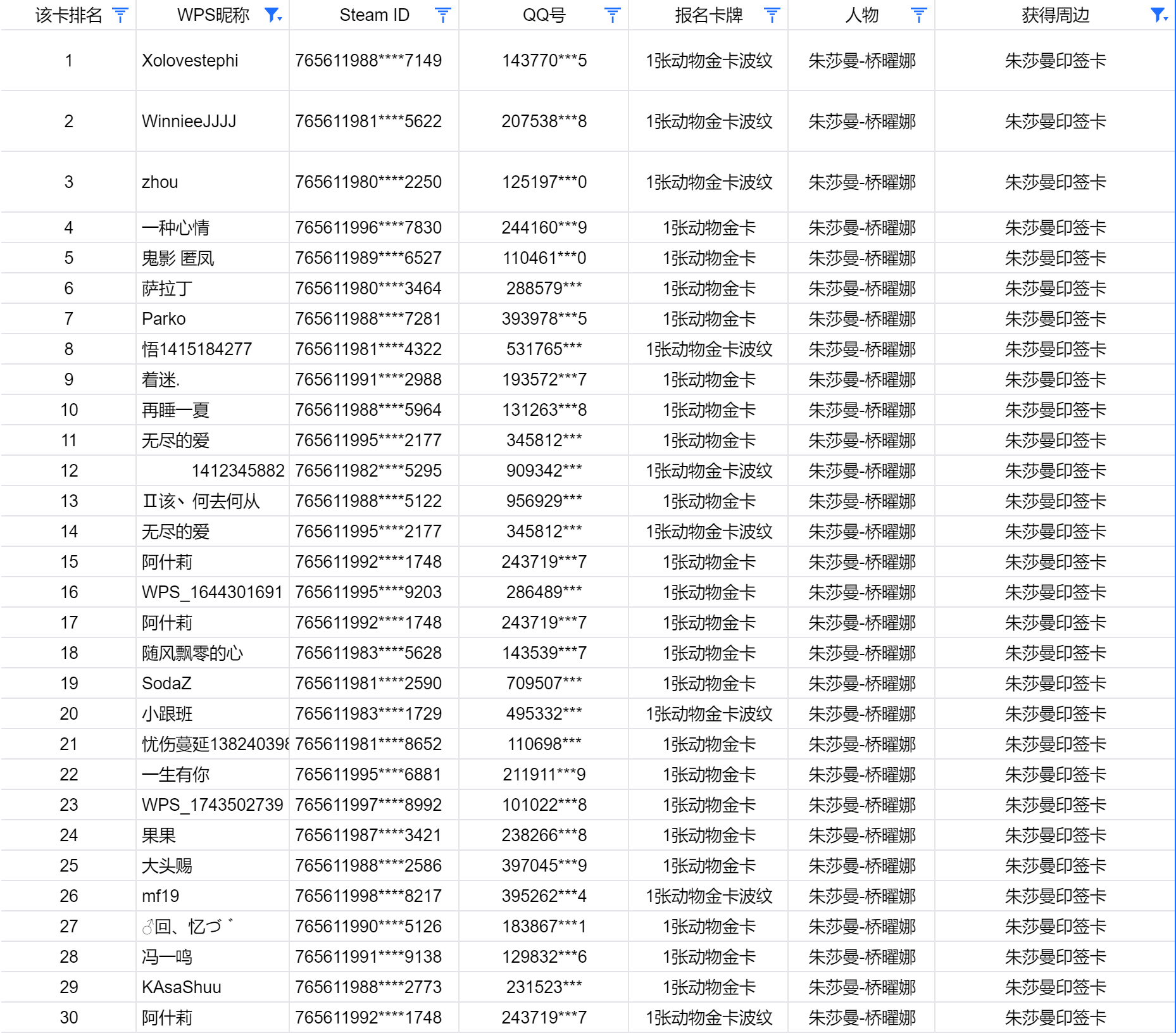Screen dimensions: 1176x1033
Task: Open filter icon for Steam ID column
Action: (x=443, y=15)
